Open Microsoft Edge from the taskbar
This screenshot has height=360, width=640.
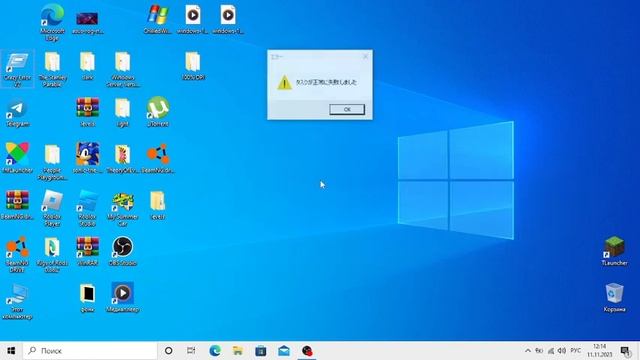click(215, 351)
